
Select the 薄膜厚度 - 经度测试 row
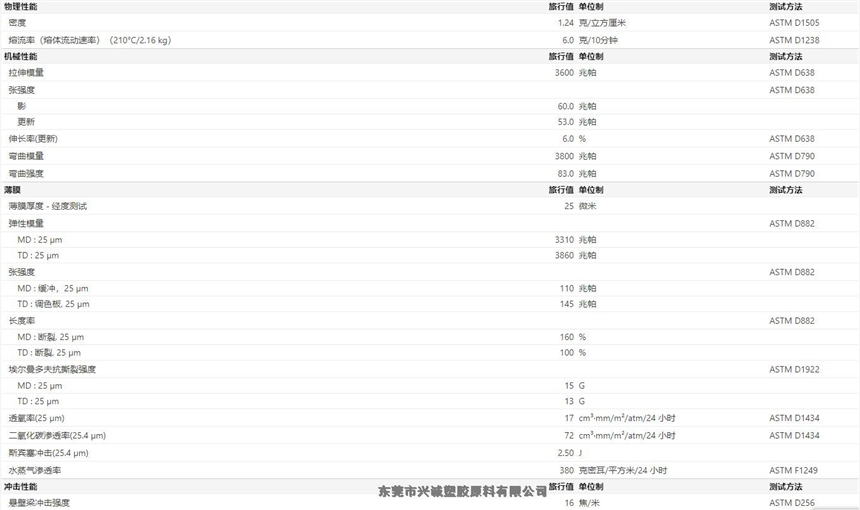point(48,206)
